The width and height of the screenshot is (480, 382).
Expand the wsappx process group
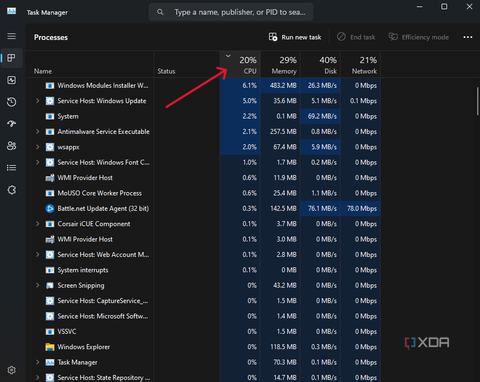point(37,147)
